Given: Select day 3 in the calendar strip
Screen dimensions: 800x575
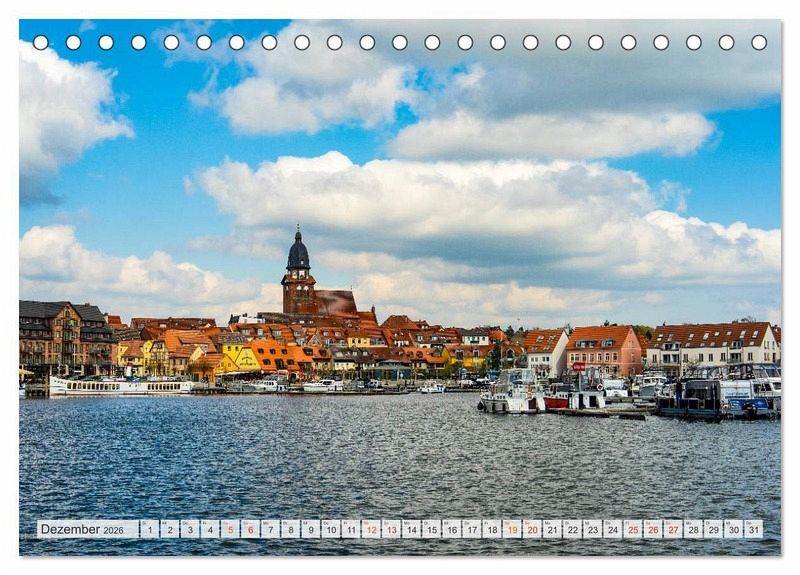Looking at the screenshot, I should coord(190,529).
